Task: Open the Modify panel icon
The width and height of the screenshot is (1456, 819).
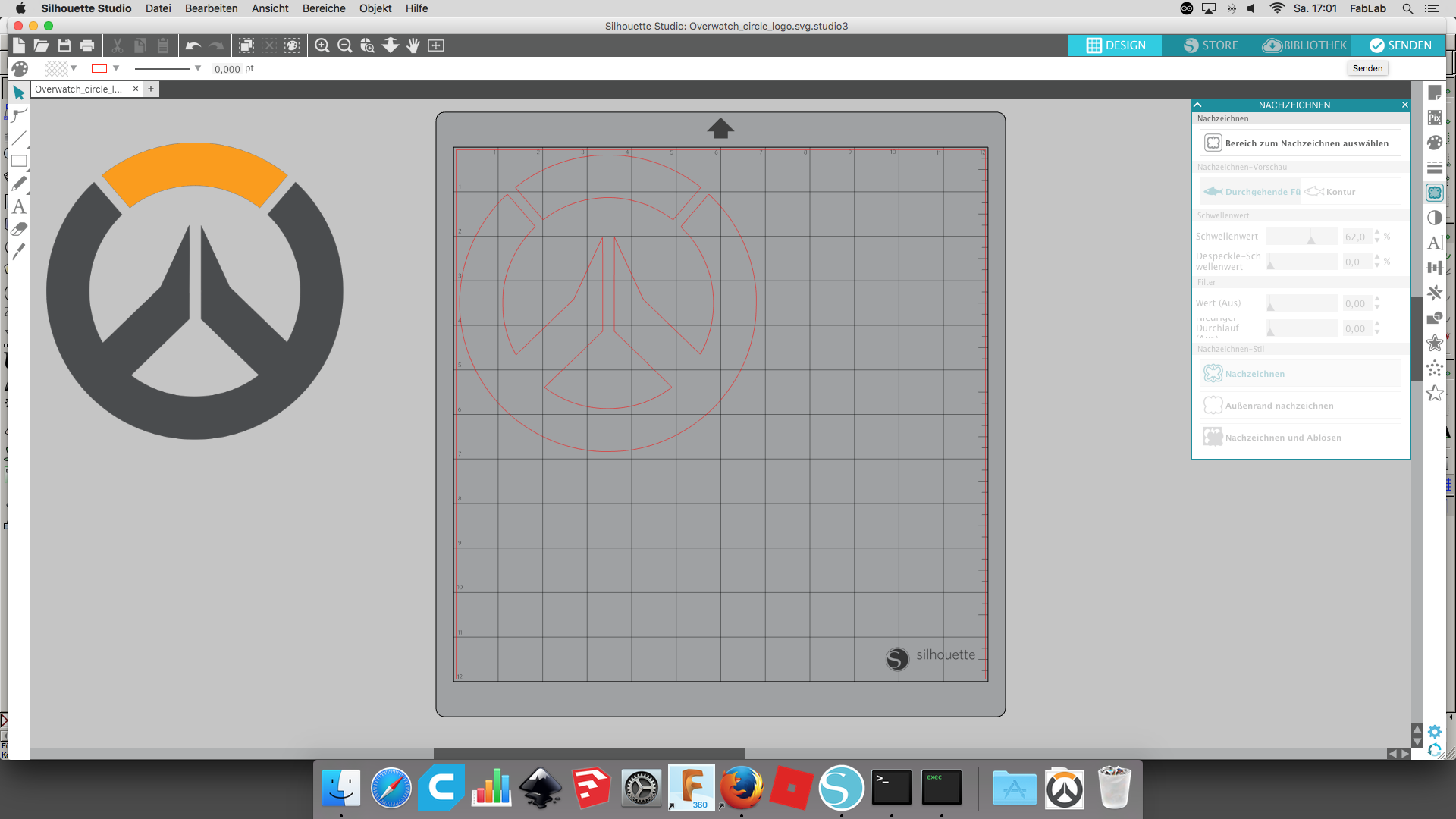Action: coord(1435,318)
